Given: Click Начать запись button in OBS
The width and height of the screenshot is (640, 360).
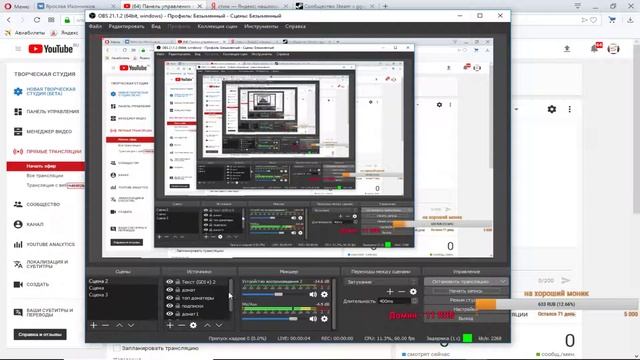Looking at the screenshot, I should click(x=466, y=291).
